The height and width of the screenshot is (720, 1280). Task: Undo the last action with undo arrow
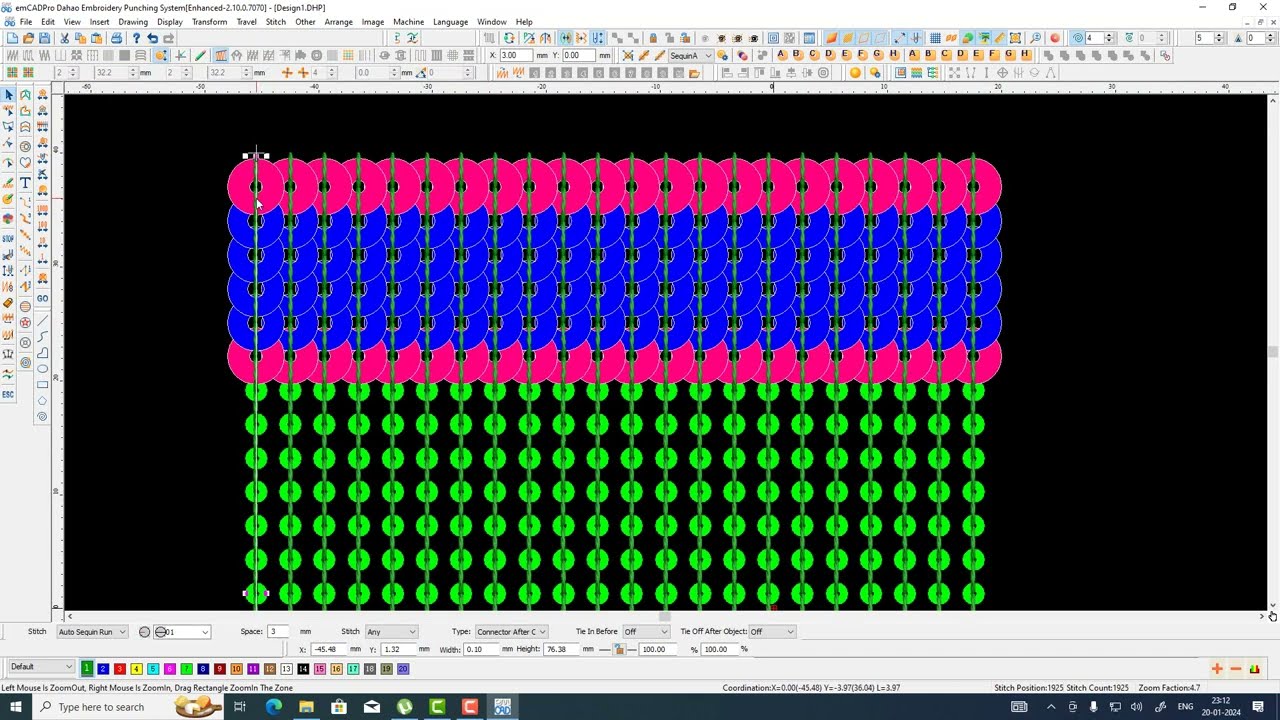[x=152, y=38]
